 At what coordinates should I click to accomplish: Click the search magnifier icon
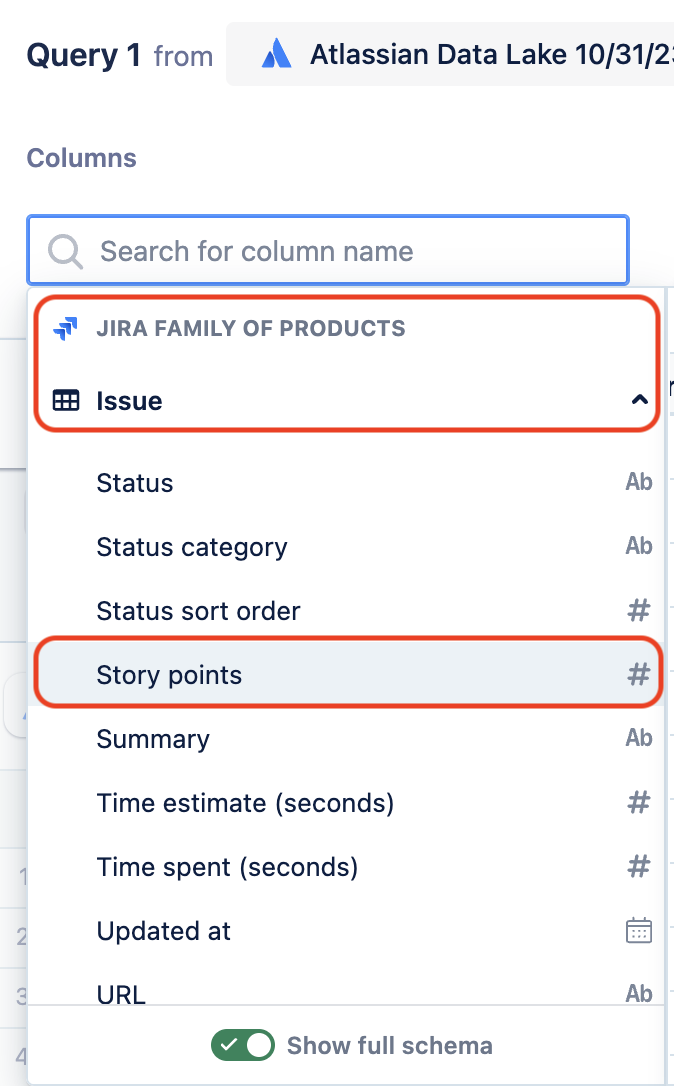coord(64,251)
